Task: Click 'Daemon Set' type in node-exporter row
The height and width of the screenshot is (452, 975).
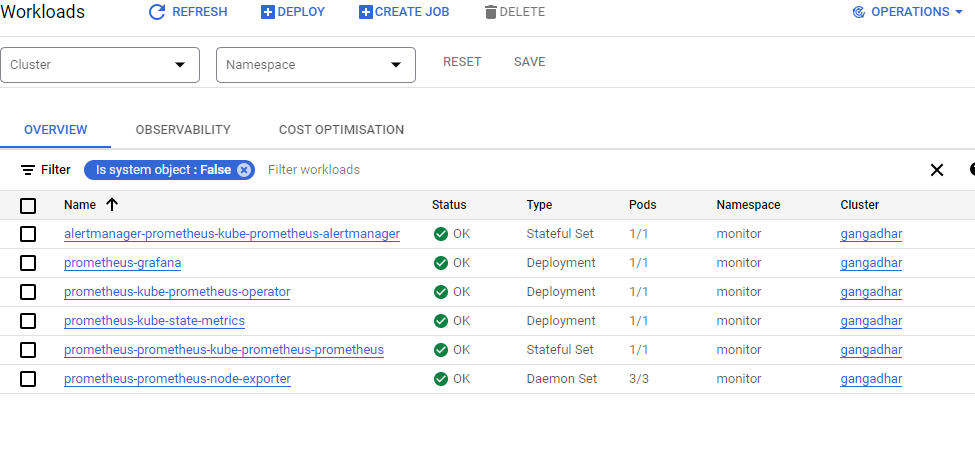Action: [x=561, y=379]
